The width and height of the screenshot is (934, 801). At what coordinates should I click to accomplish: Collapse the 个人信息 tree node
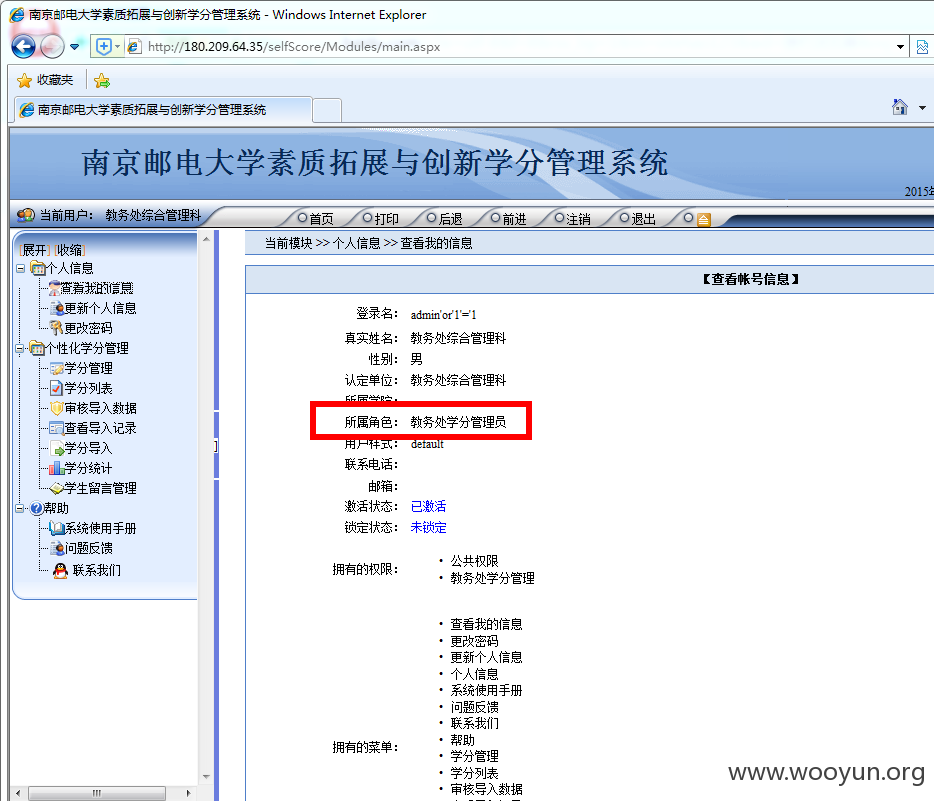pos(20,269)
